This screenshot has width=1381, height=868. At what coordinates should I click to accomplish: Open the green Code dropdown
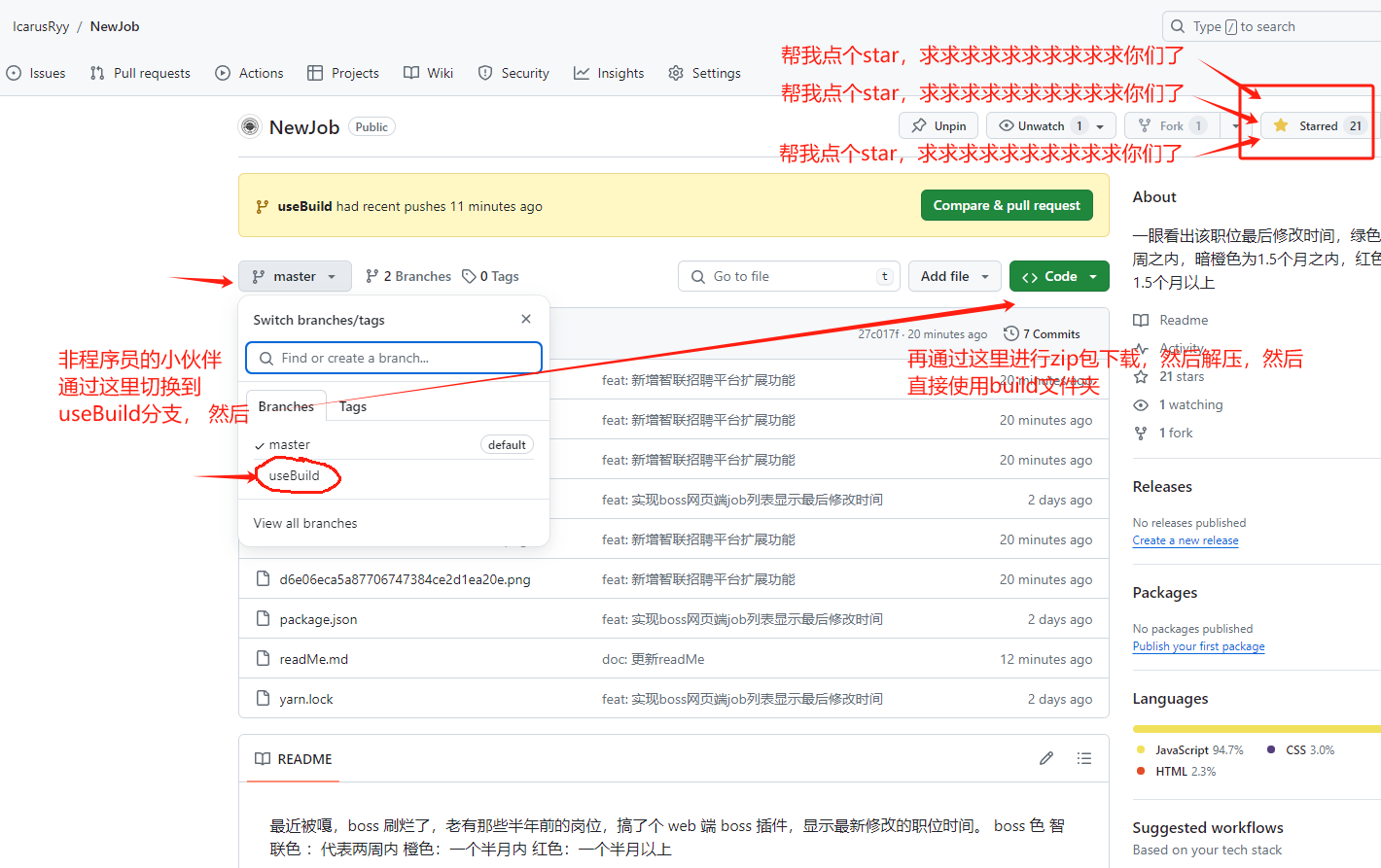(x=1059, y=276)
